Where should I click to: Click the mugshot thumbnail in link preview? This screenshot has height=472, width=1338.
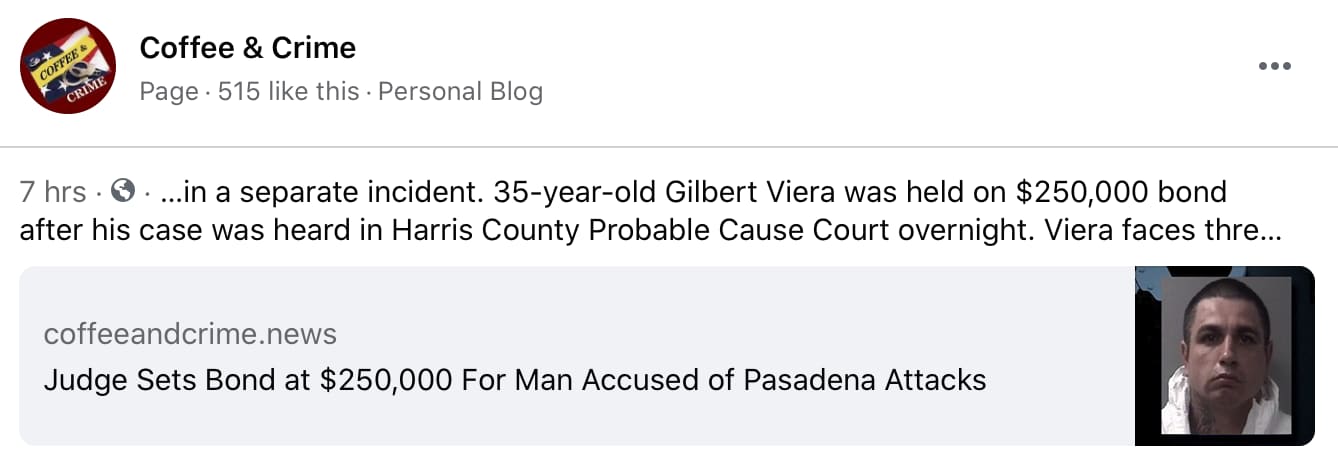pyautogui.click(x=1224, y=356)
